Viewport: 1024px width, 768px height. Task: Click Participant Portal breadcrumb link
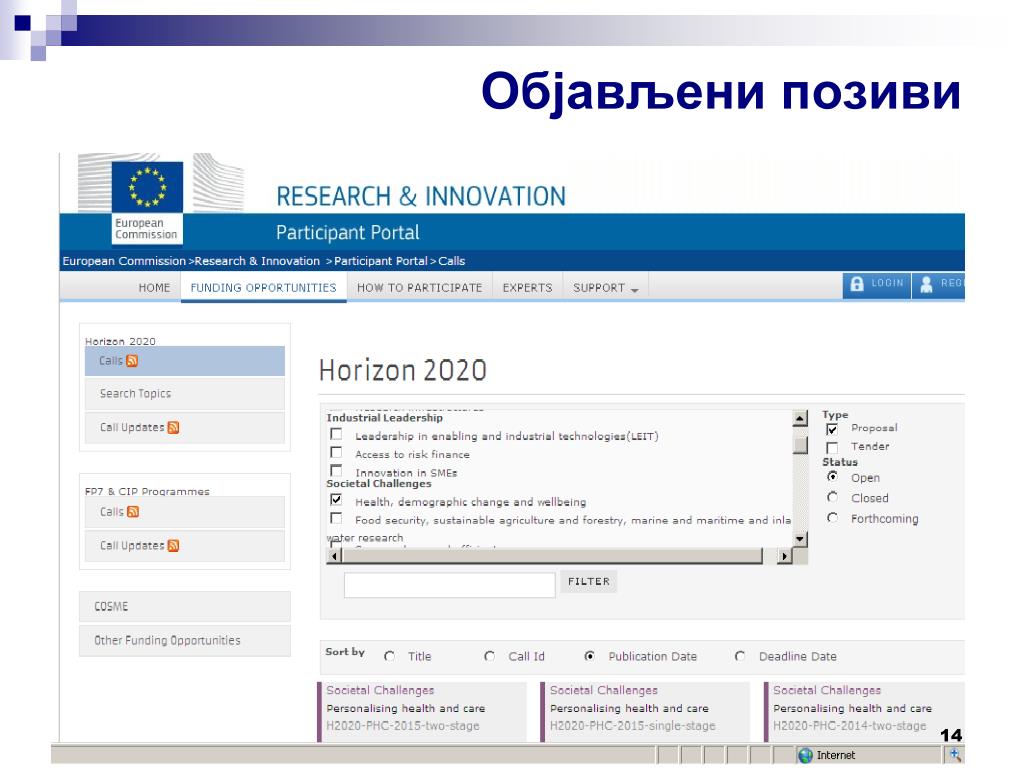tap(381, 261)
